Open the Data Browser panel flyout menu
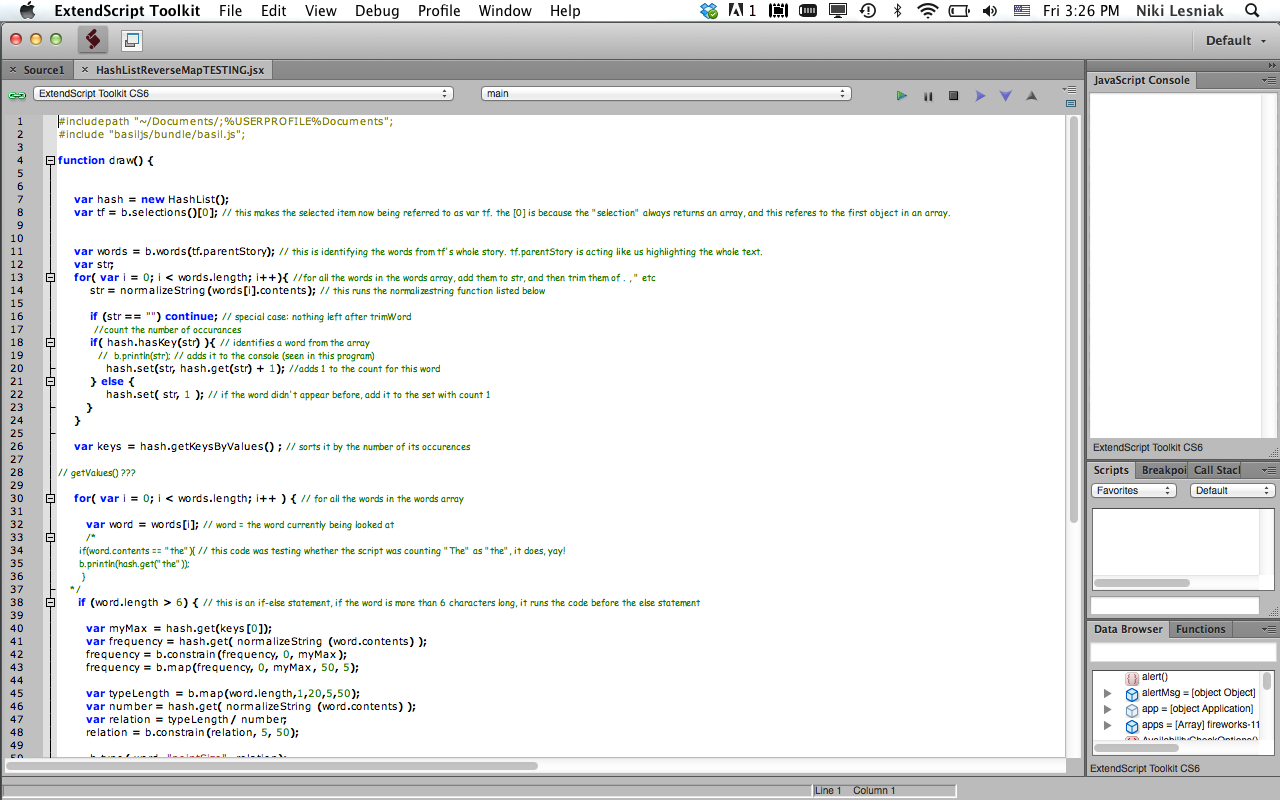 1269,629
